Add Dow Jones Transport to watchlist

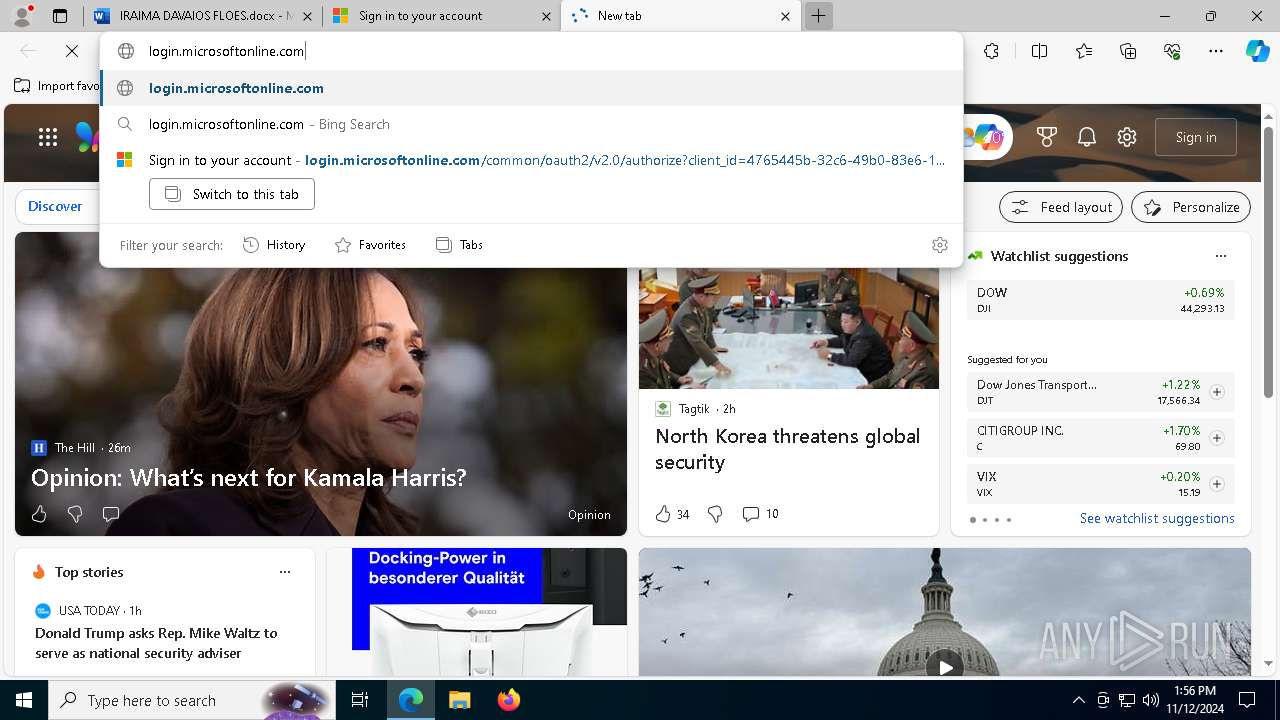1217,392
